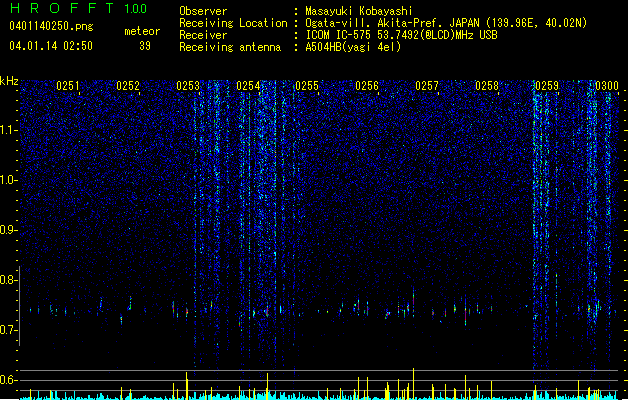The width and height of the screenshot is (629, 400).
Task: Click the 0254 time marker
Action: pyautogui.click(x=248, y=85)
